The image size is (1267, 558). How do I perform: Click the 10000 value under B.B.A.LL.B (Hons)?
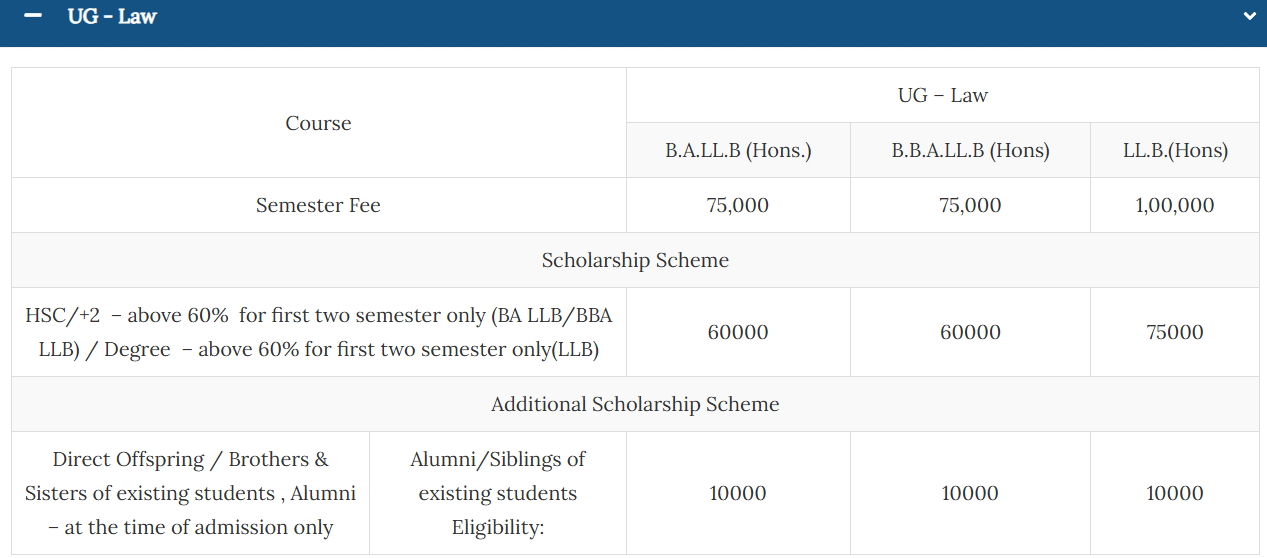coord(970,493)
